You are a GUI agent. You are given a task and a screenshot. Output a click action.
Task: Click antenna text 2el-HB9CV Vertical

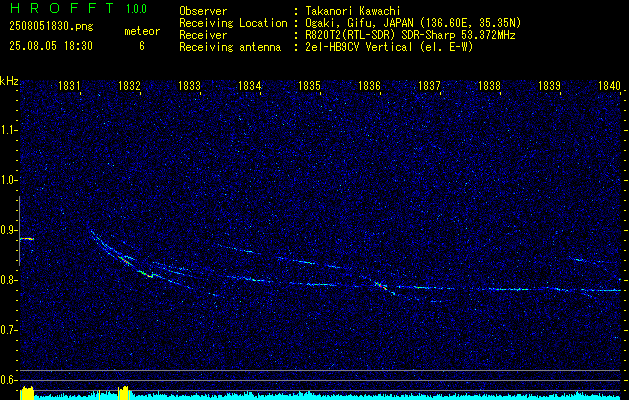(x=359, y=47)
